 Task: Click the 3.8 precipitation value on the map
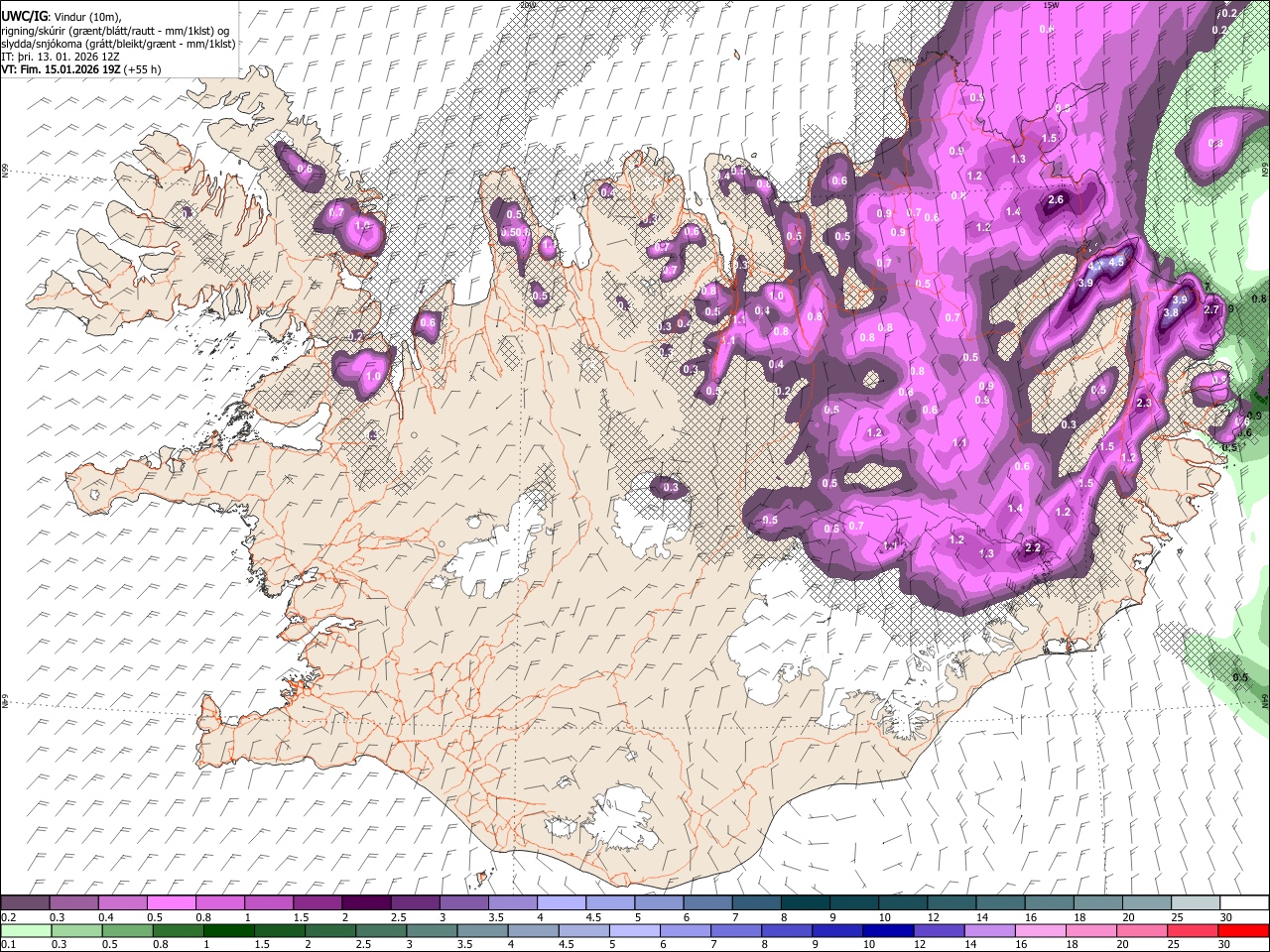[1171, 312]
